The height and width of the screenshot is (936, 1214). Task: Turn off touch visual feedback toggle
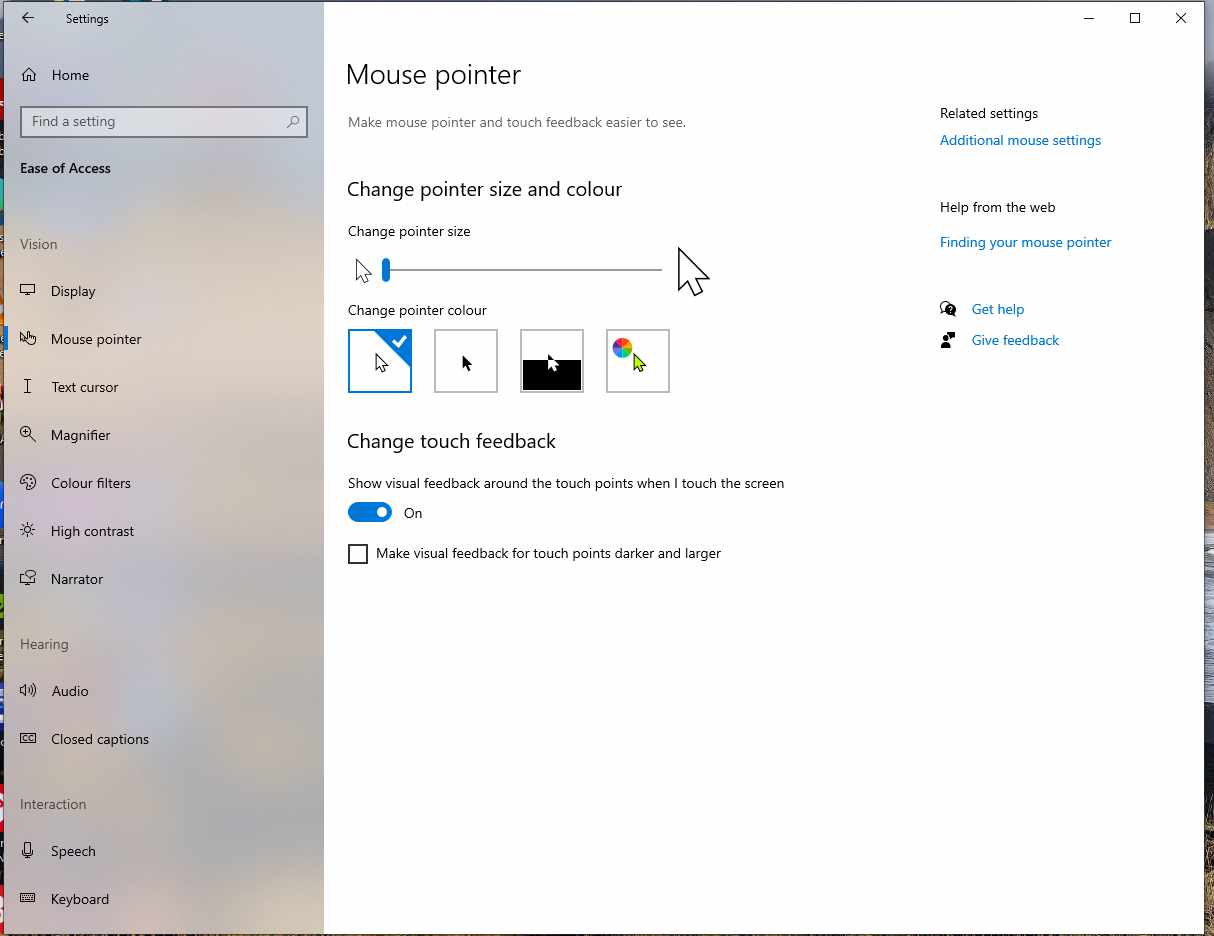(x=370, y=513)
